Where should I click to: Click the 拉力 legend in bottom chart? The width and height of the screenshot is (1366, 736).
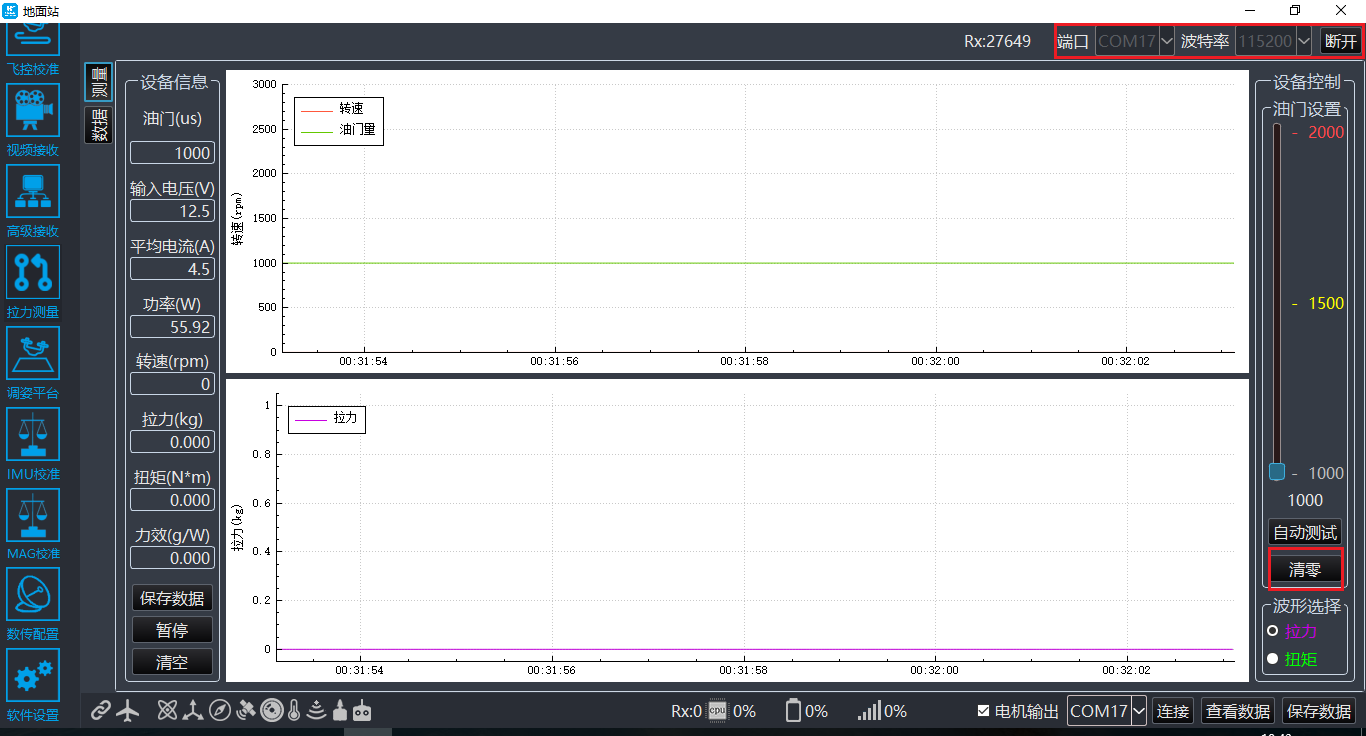click(326, 418)
